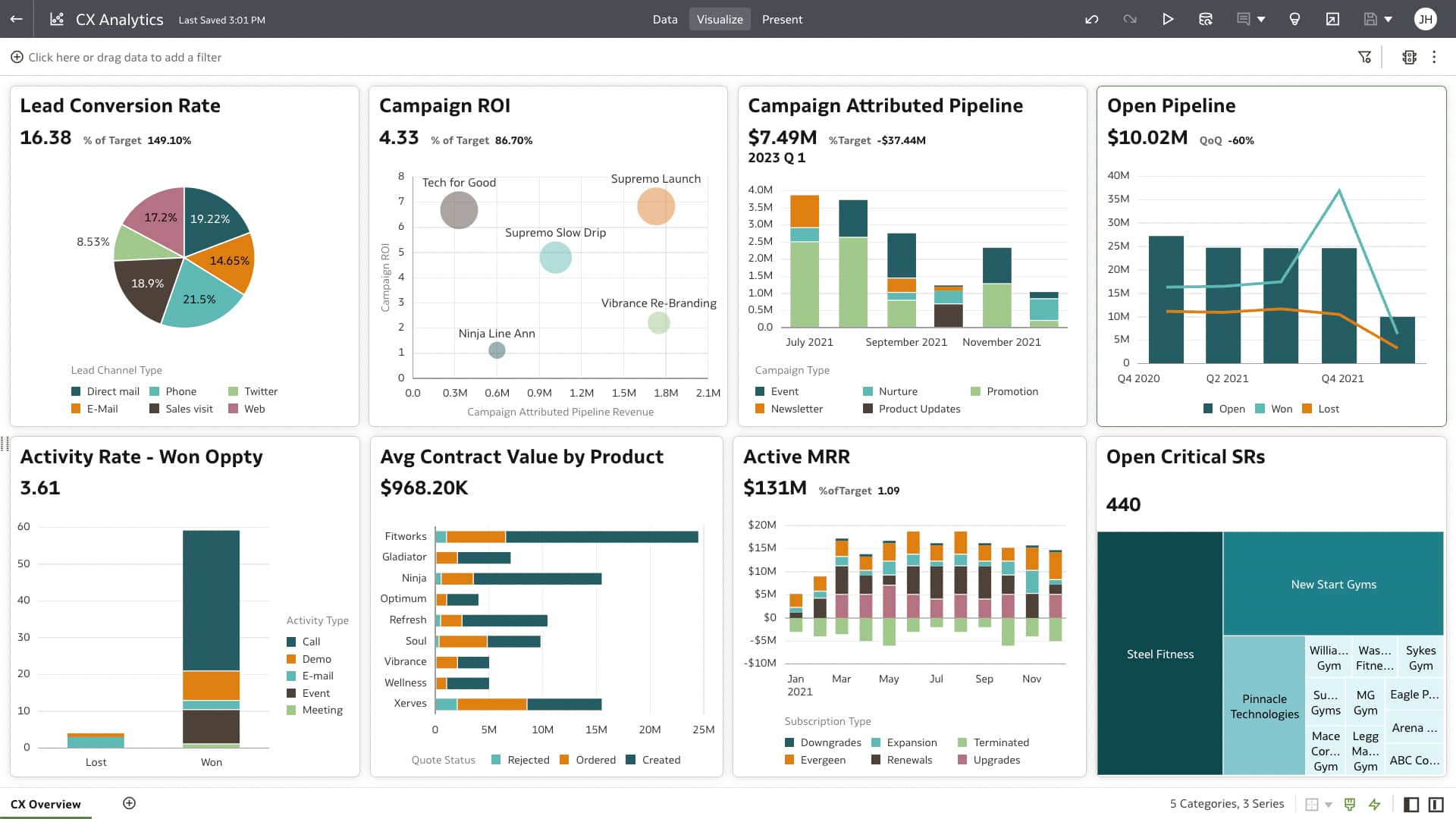Select the Present tab

782,19
